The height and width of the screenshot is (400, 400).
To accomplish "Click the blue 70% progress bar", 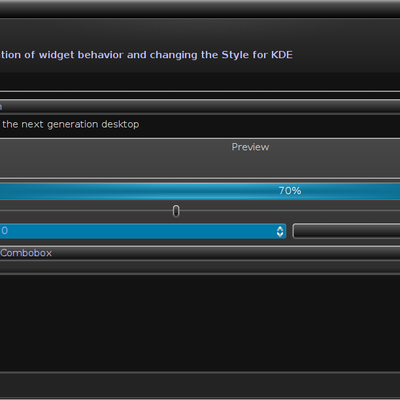I will point(200,191).
